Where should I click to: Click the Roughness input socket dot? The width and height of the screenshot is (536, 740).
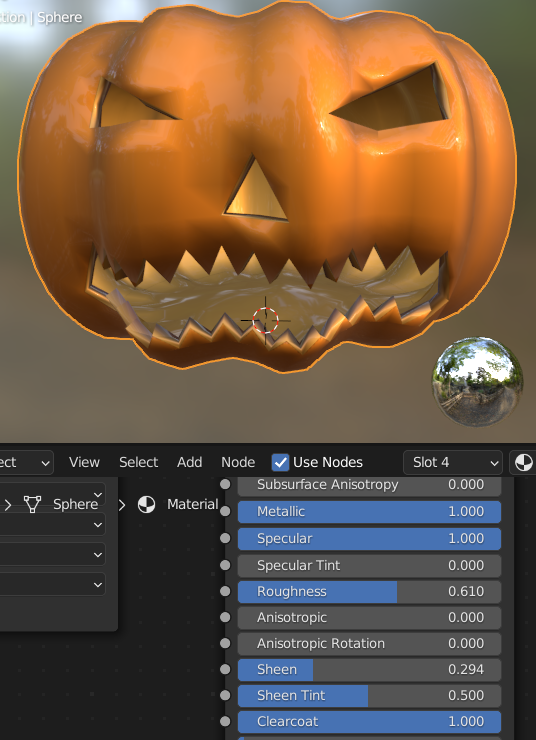click(225, 591)
